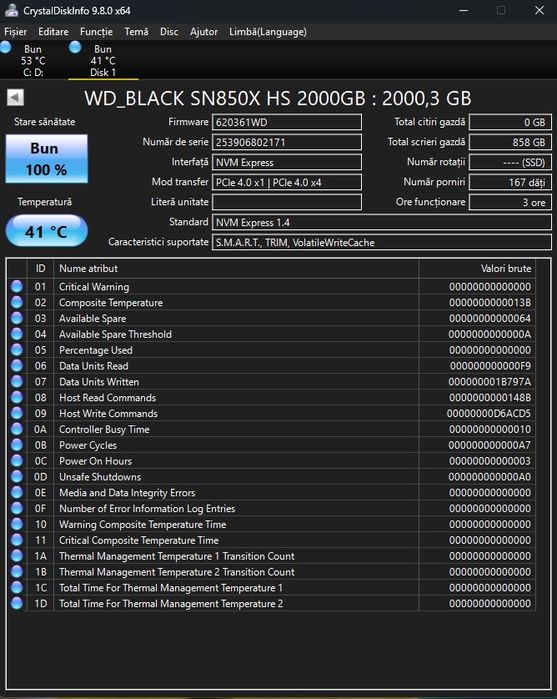Click the ID column header
The image size is (557, 699).
click(40, 268)
